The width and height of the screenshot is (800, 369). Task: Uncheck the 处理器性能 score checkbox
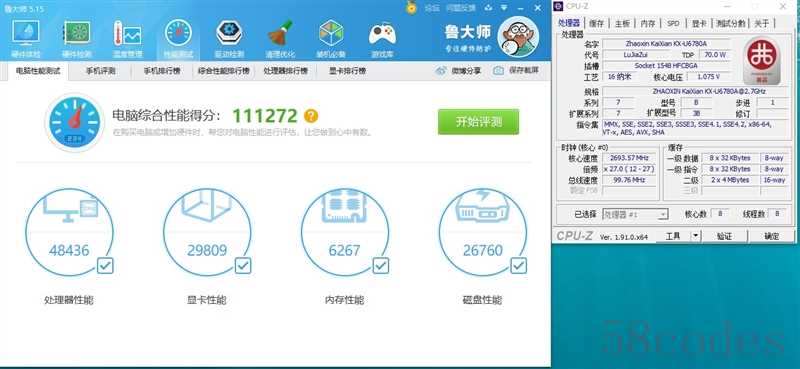[x=106, y=265]
